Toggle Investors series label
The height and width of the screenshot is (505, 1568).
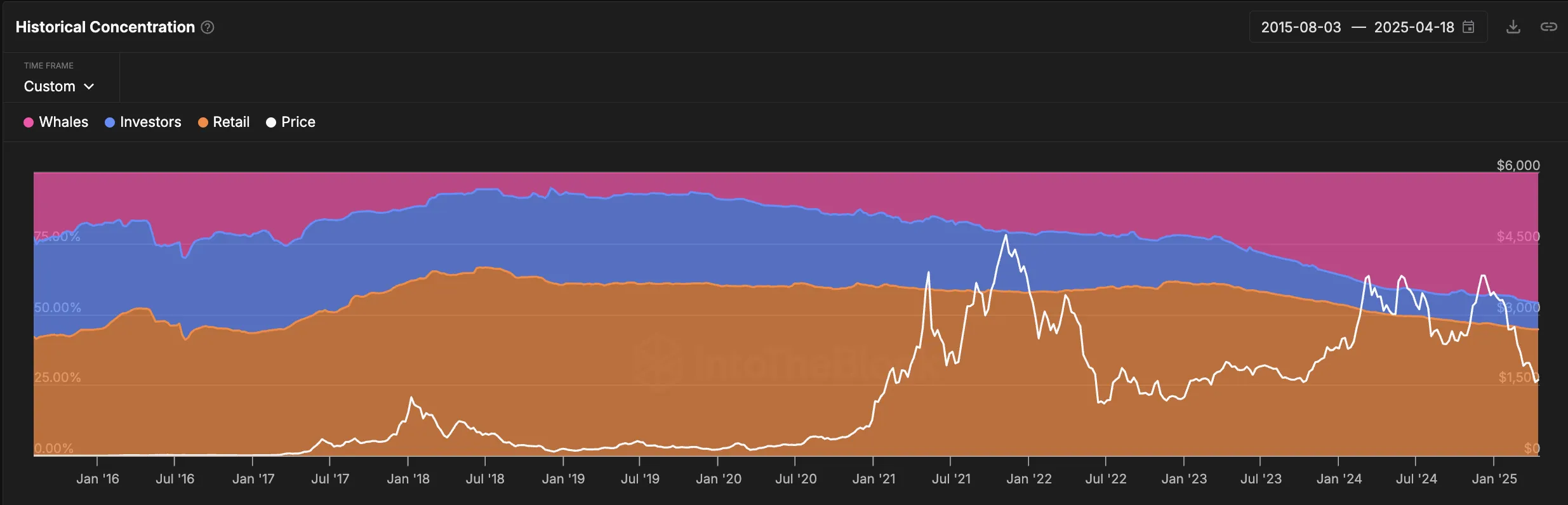[150, 122]
